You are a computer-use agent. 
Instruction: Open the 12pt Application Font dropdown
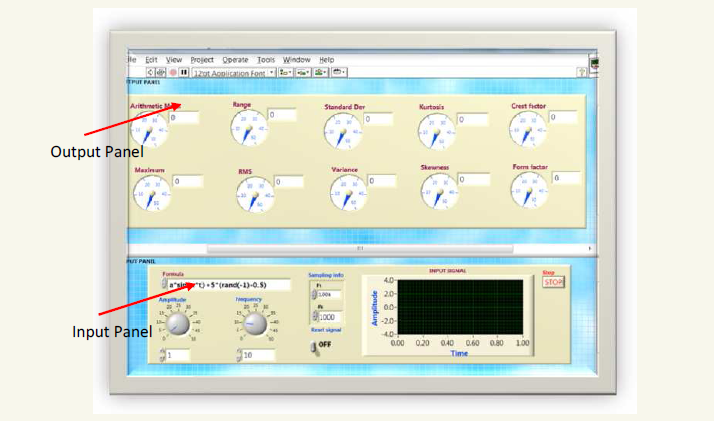233,73
